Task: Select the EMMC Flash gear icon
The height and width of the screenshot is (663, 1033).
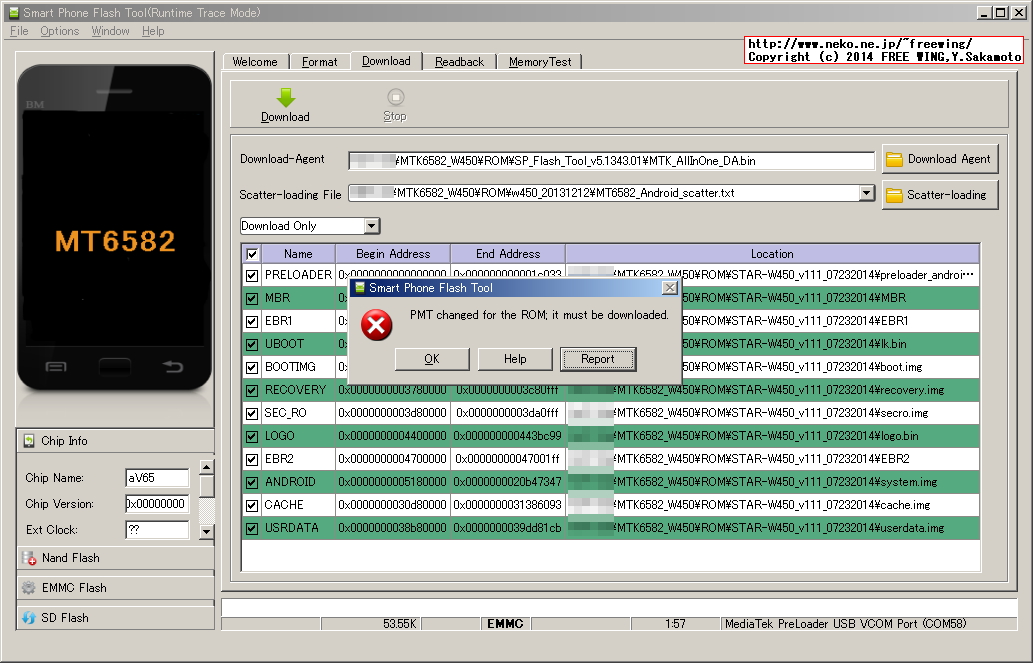Action: pyautogui.click(x=28, y=589)
